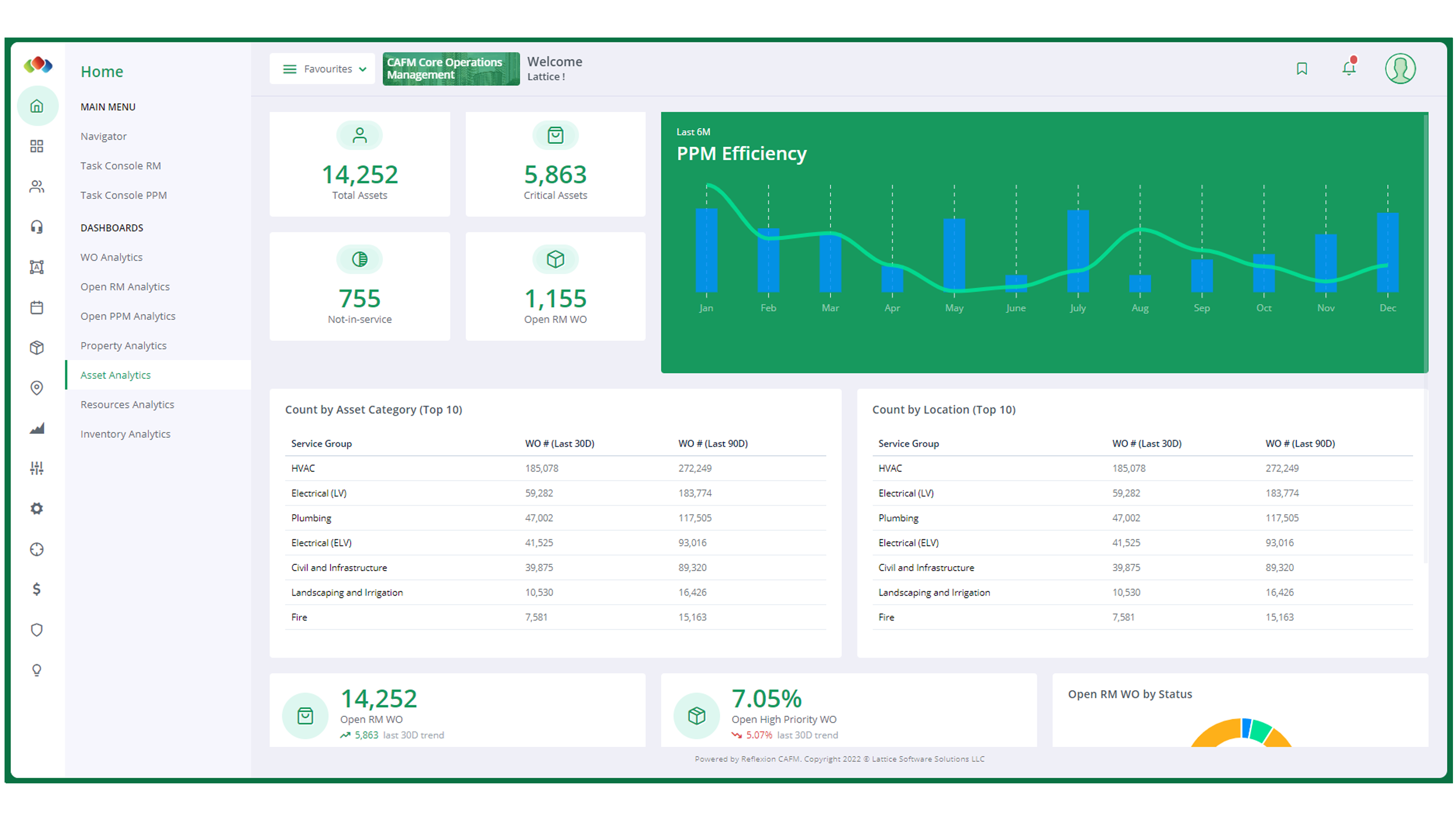
Task: Click the dollar billing icon in sidebar
Action: 37,590
